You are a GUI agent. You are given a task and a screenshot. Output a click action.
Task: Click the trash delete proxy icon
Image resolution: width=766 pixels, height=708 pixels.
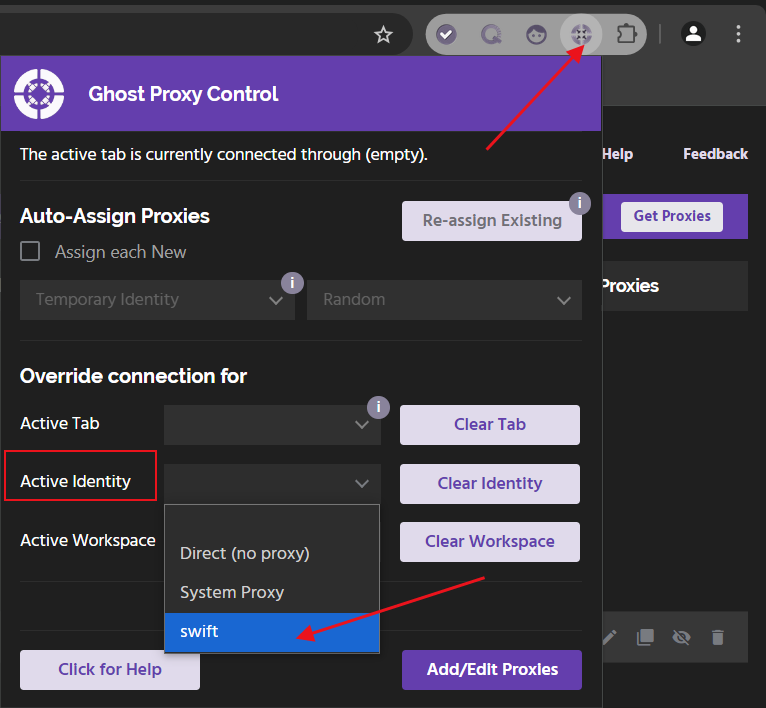point(717,637)
